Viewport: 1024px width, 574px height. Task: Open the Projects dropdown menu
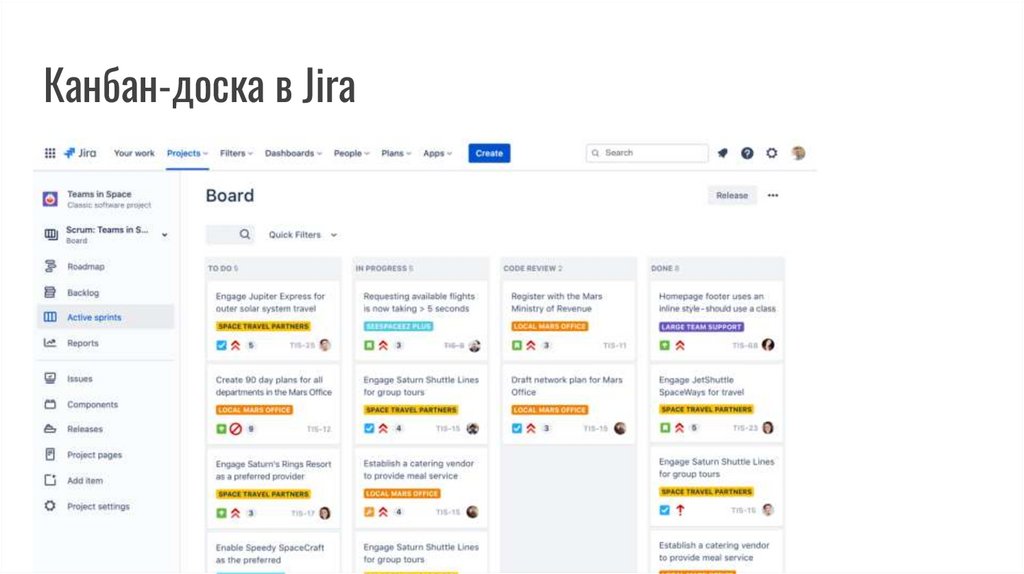pos(187,153)
